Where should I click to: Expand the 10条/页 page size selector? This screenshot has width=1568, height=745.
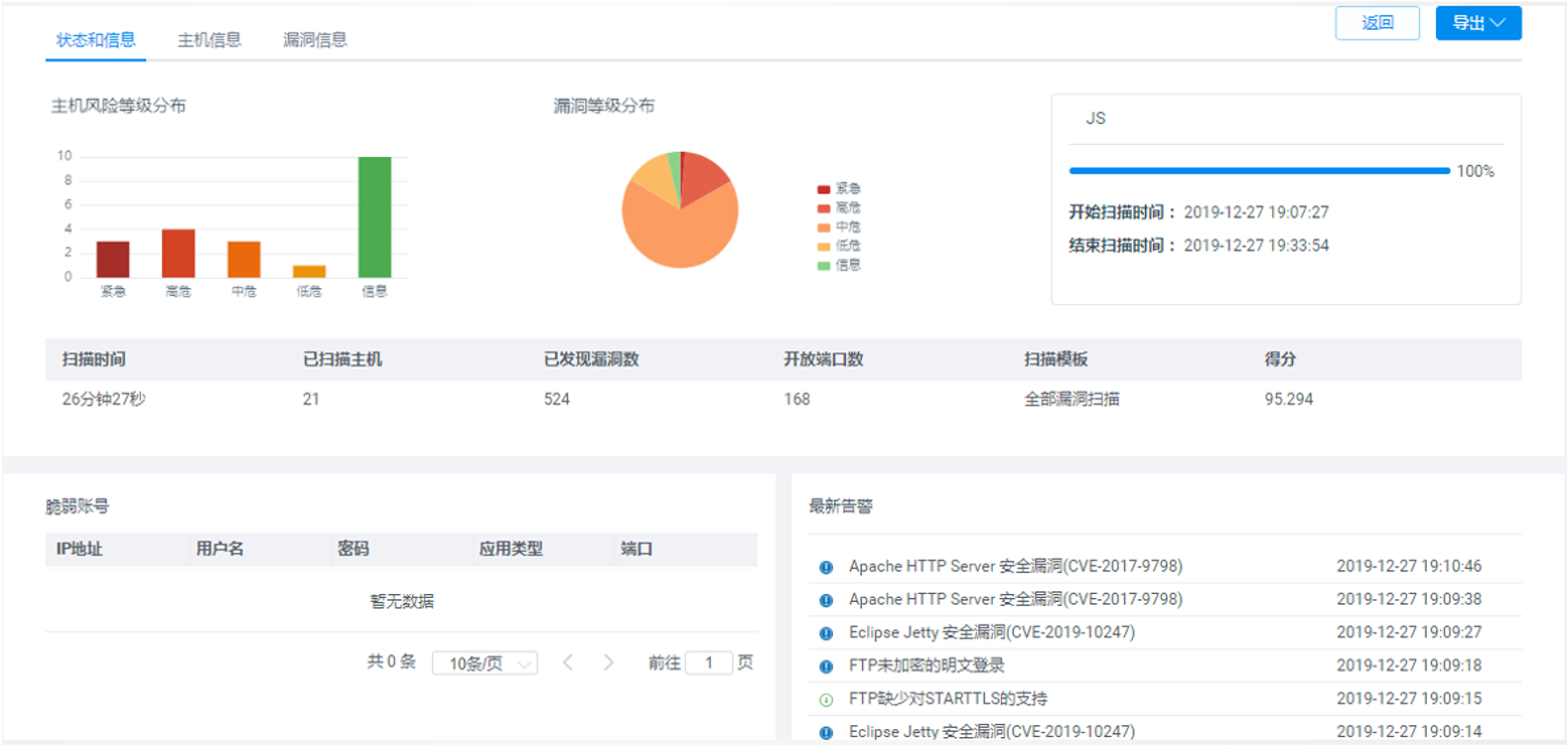pyautogui.click(x=485, y=664)
